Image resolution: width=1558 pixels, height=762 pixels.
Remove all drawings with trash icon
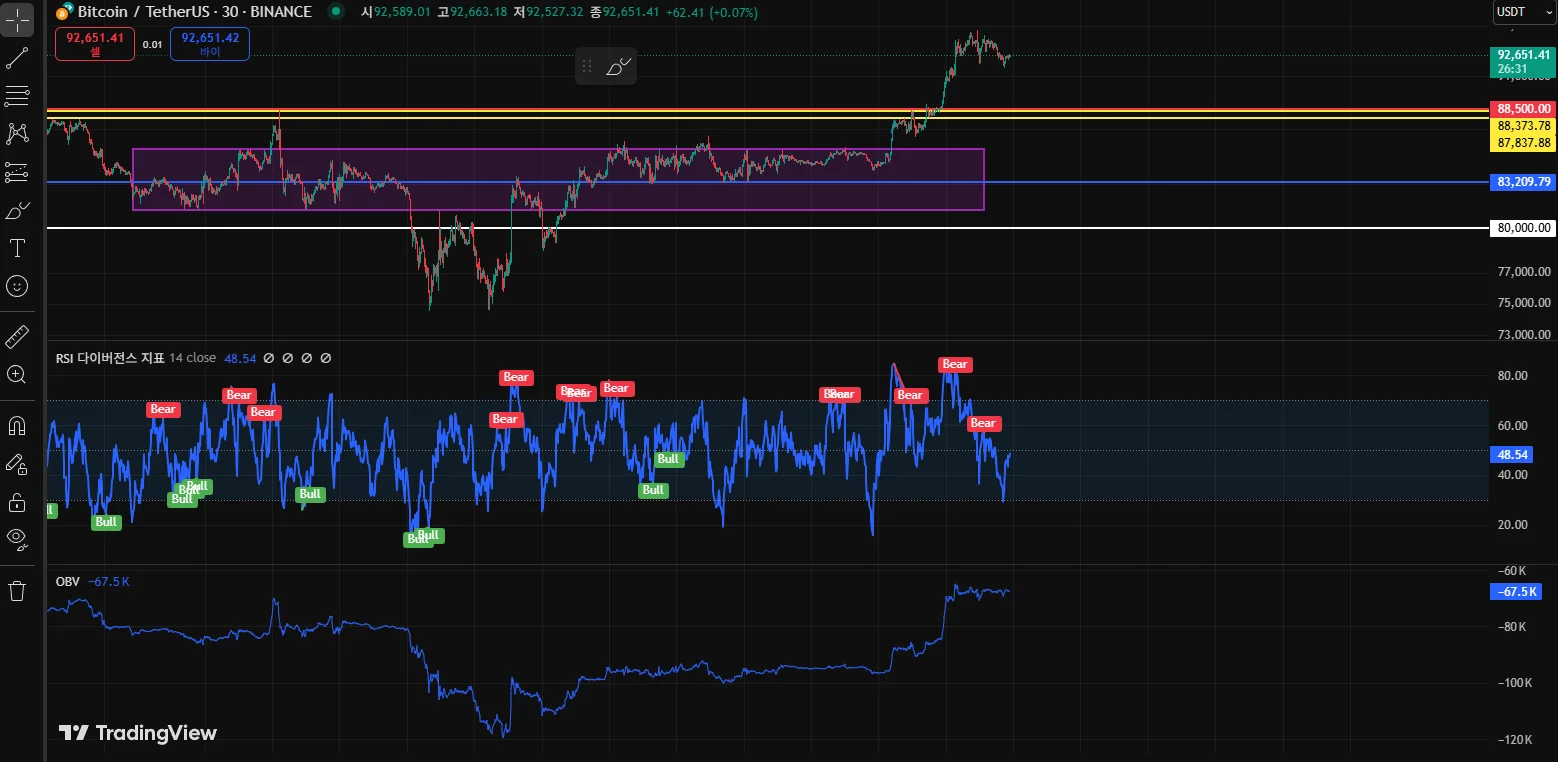(17, 590)
